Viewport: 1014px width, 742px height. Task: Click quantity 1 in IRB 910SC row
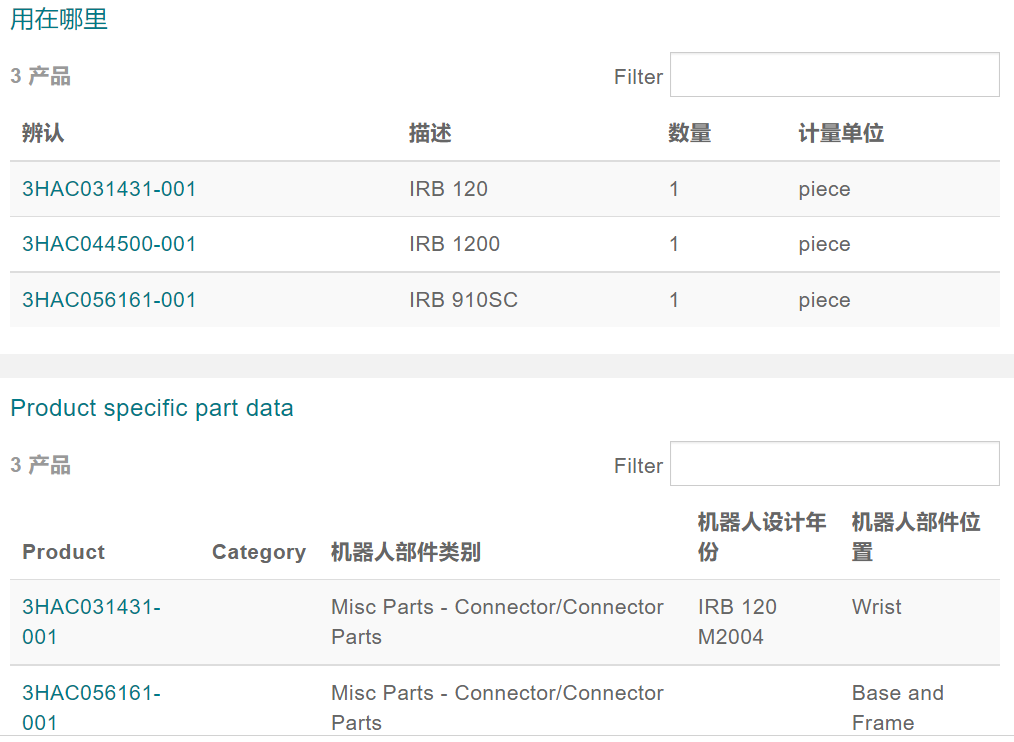point(674,300)
